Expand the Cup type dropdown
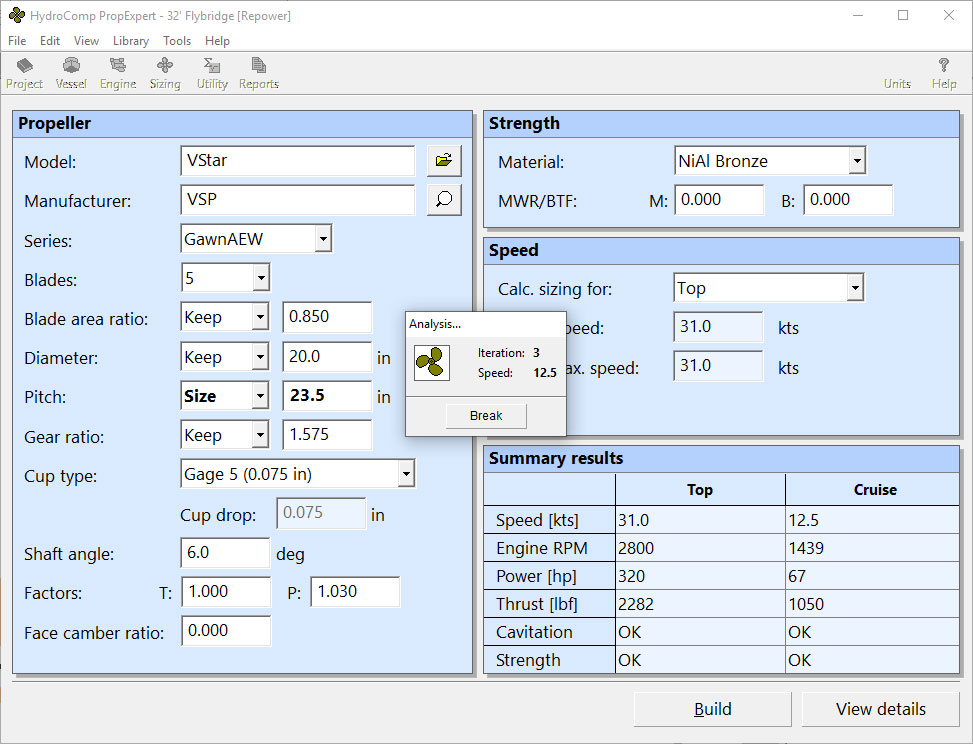Image resolution: width=973 pixels, height=744 pixels. click(406, 475)
